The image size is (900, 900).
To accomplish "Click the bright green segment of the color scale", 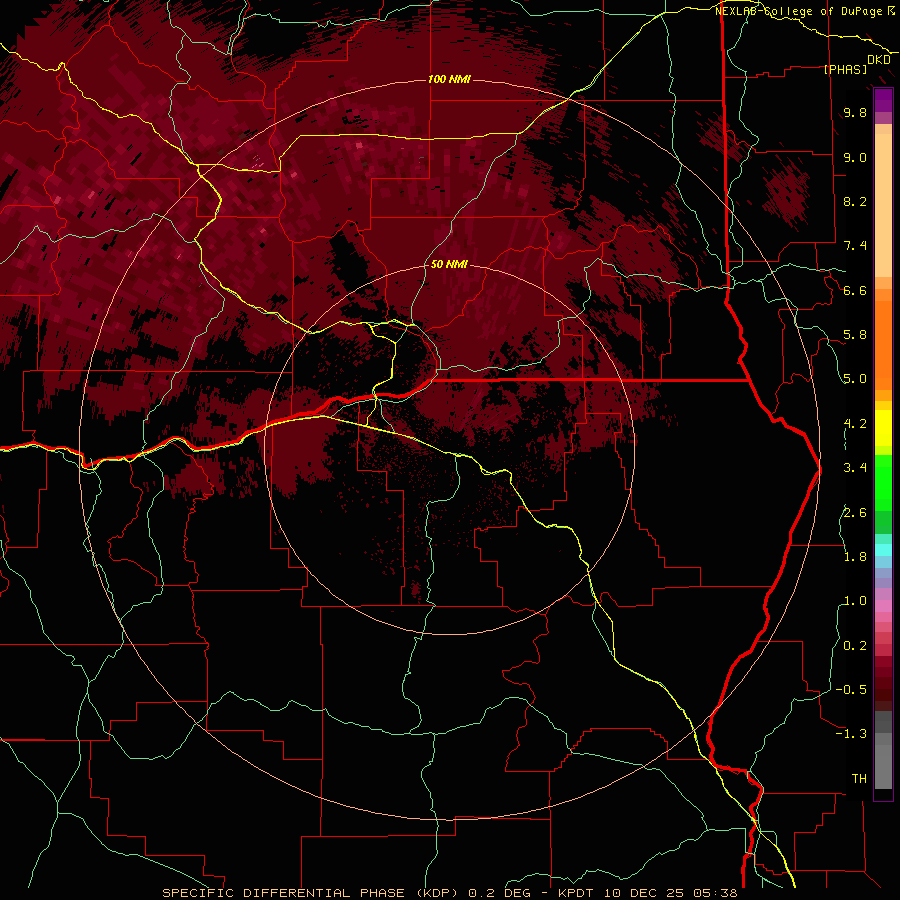I will click(x=883, y=482).
